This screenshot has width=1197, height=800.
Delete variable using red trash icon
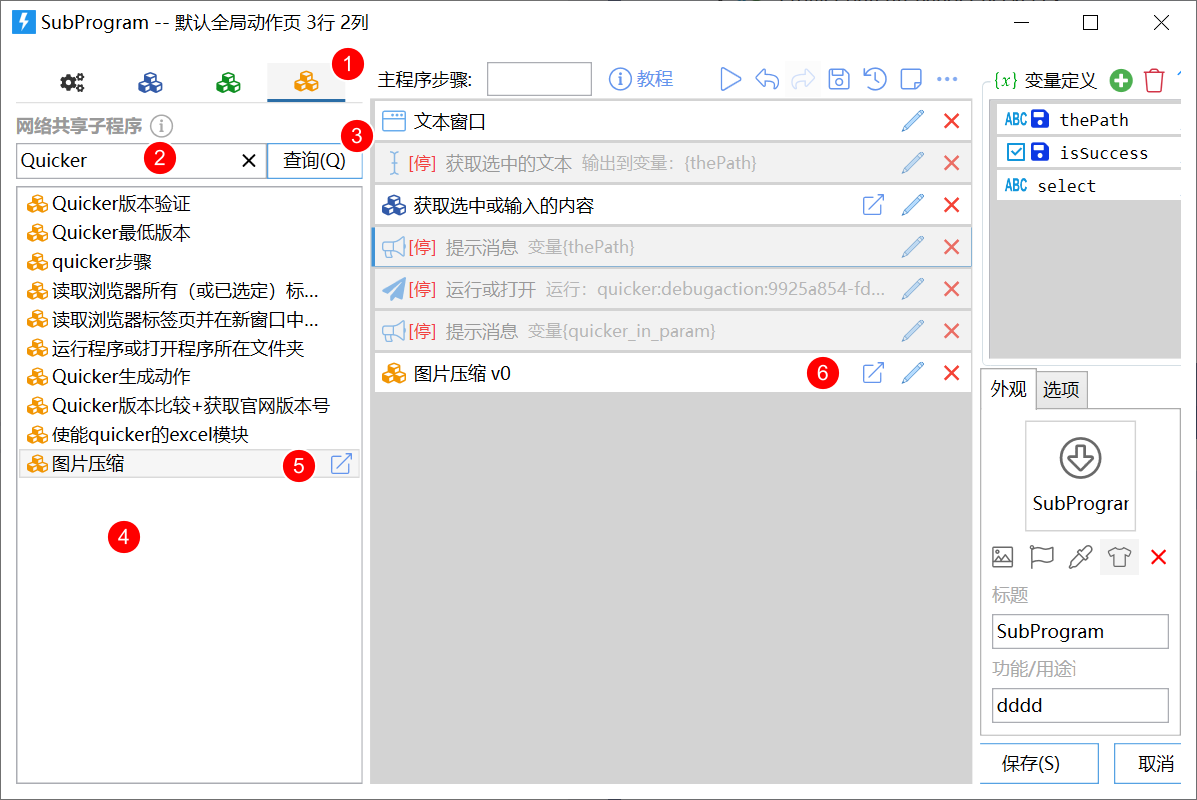1154,80
